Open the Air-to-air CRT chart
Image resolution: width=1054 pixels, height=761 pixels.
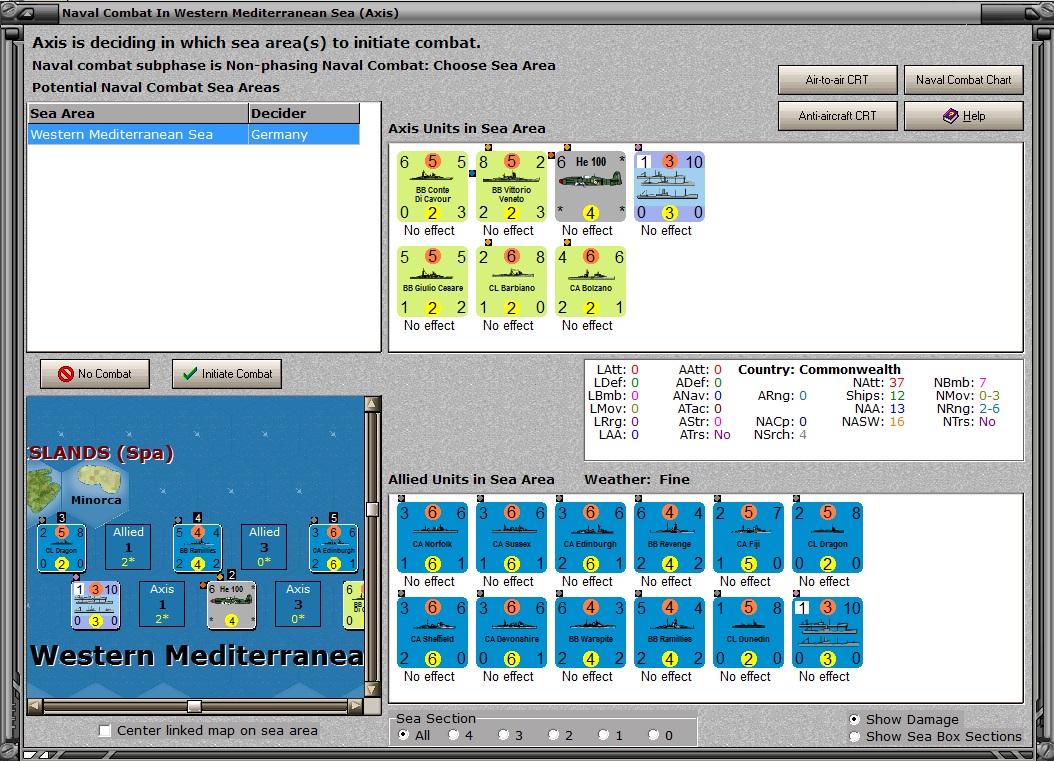pos(838,80)
